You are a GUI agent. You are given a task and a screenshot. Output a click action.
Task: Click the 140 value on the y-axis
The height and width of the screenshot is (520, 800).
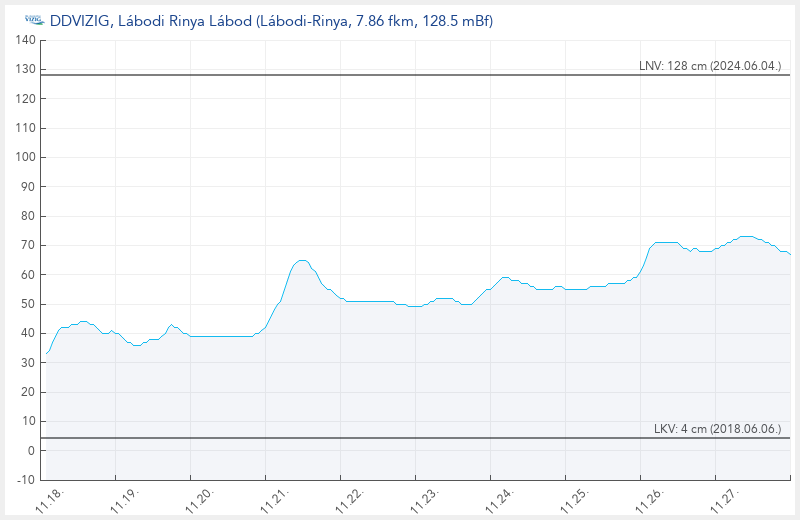click(x=25, y=40)
